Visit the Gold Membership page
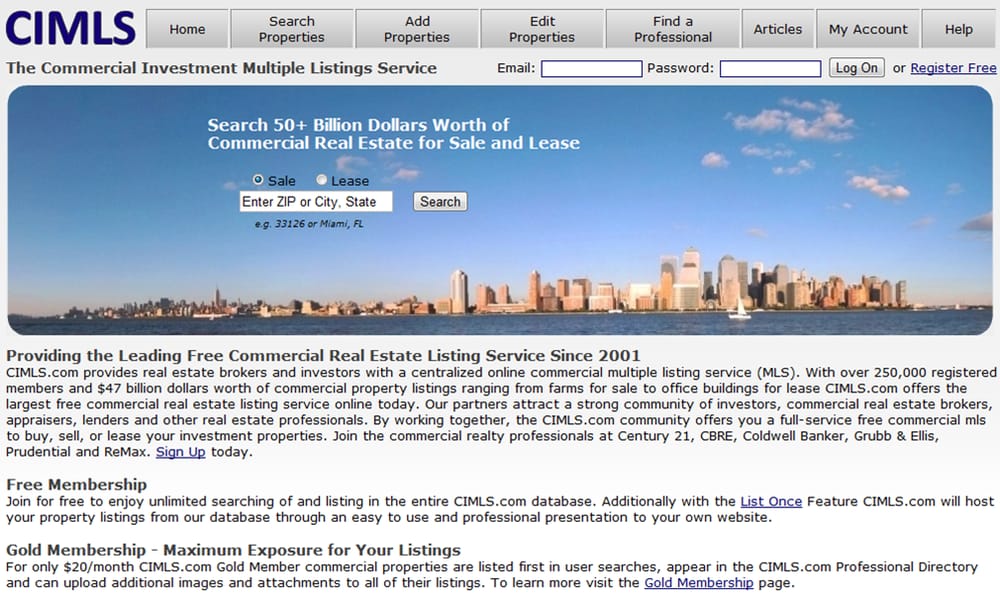 [x=698, y=582]
